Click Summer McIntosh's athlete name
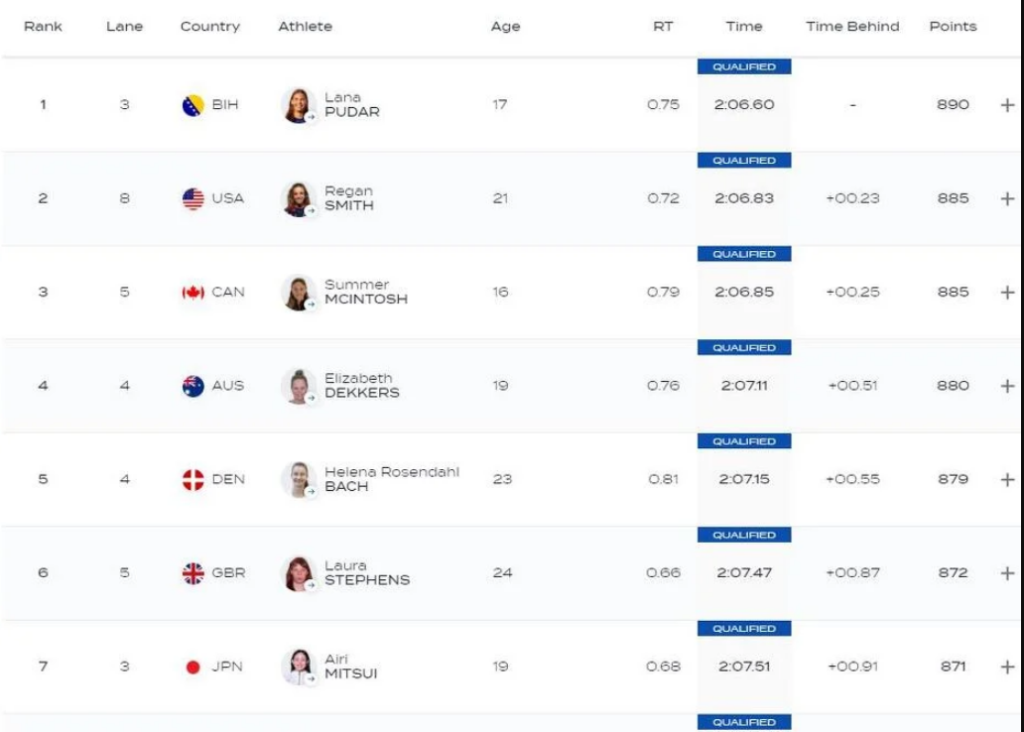1024x732 pixels. 365,292
